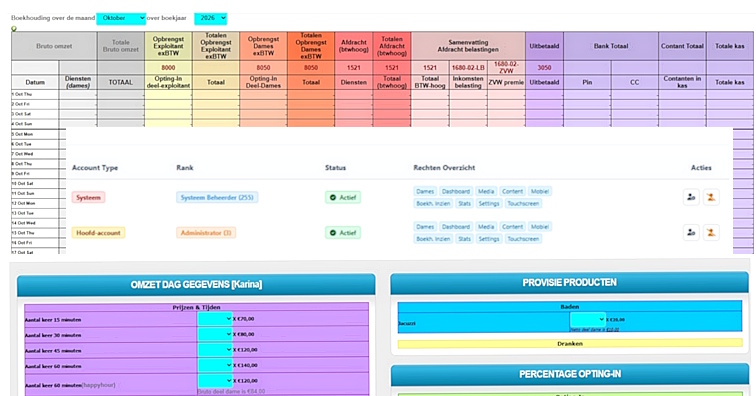Click the Prijzen & Tijden header

tap(196, 307)
